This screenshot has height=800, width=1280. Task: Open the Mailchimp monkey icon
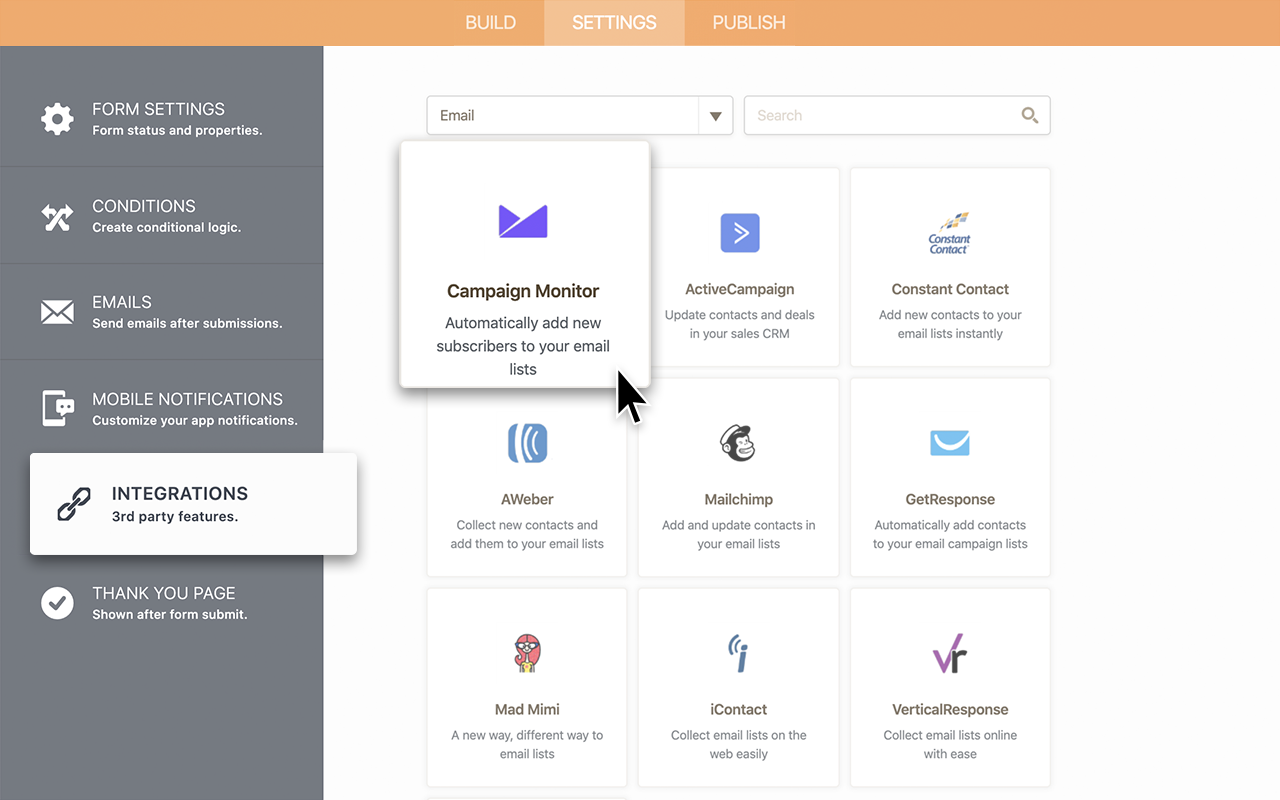pos(738,443)
